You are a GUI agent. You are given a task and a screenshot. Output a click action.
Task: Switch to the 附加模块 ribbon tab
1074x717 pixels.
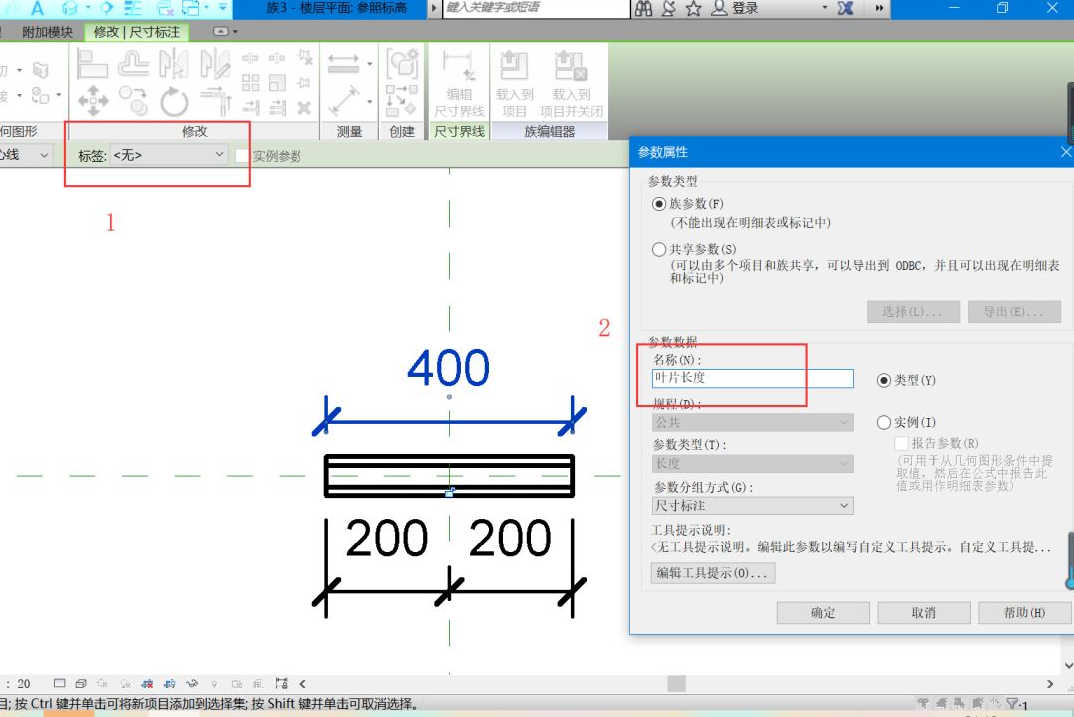click(x=46, y=31)
